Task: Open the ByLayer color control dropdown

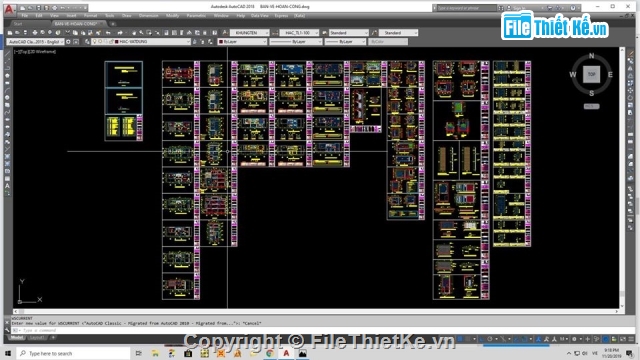Action: [x=242, y=42]
